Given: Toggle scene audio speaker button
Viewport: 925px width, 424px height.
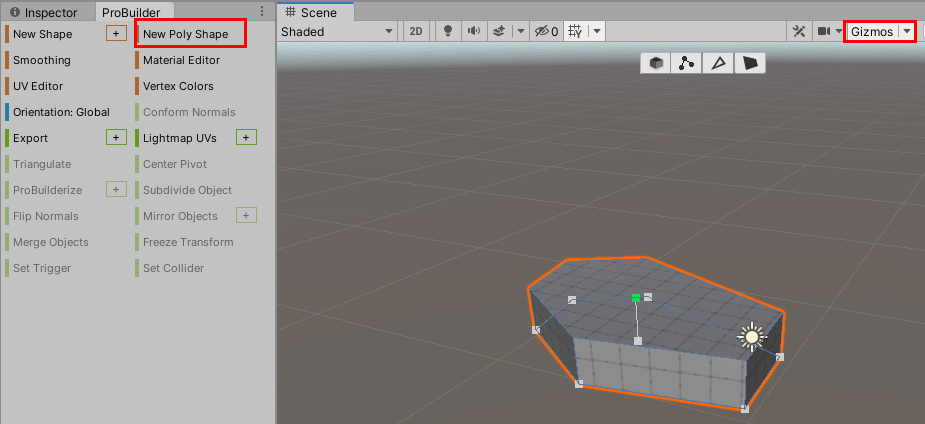Looking at the screenshot, I should coord(473,31).
